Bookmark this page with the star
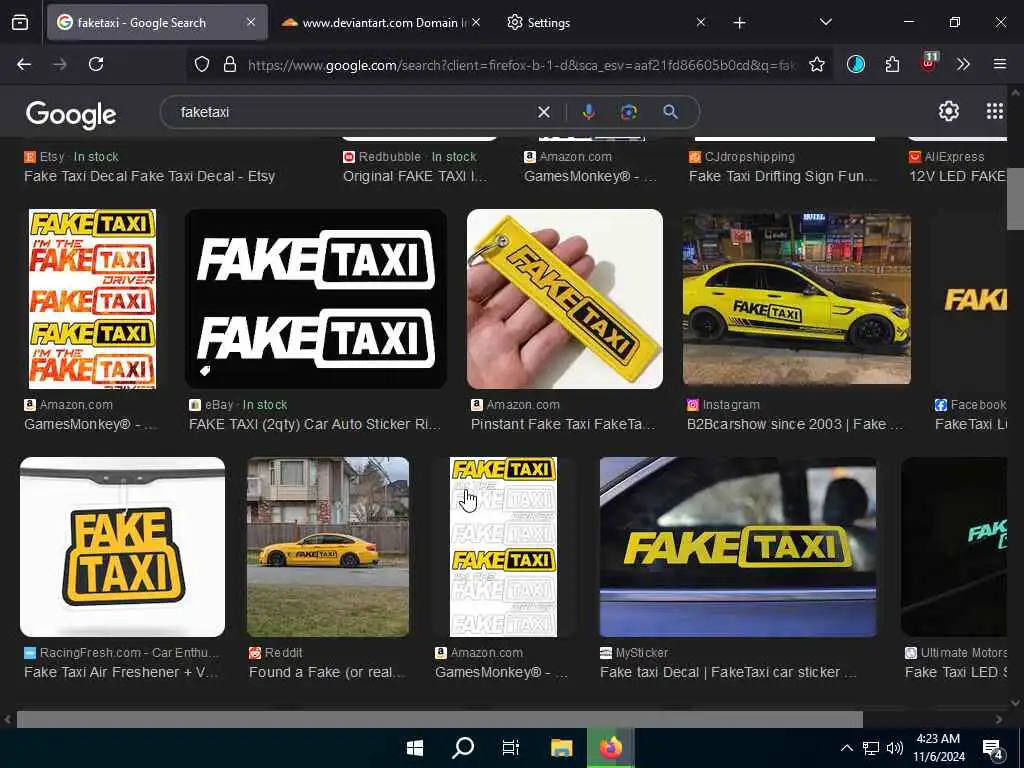The height and width of the screenshot is (768, 1024). click(x=816, y=64)
